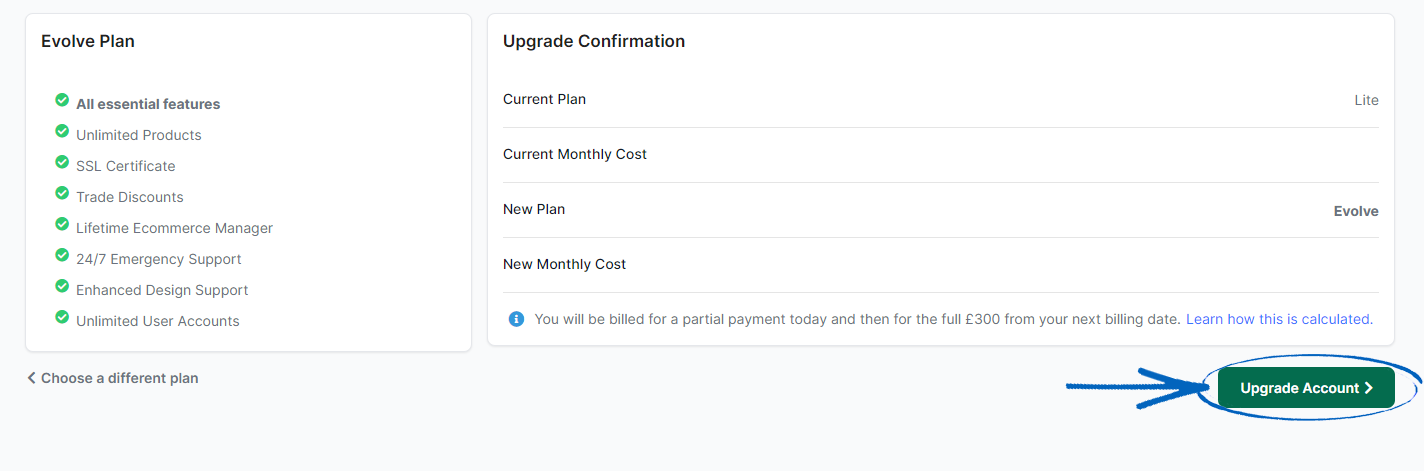Click the checkmark beside Lifetime Ecommerce Manager
Viewport: 1424px width, 471px height.
[x=62, y=225]
